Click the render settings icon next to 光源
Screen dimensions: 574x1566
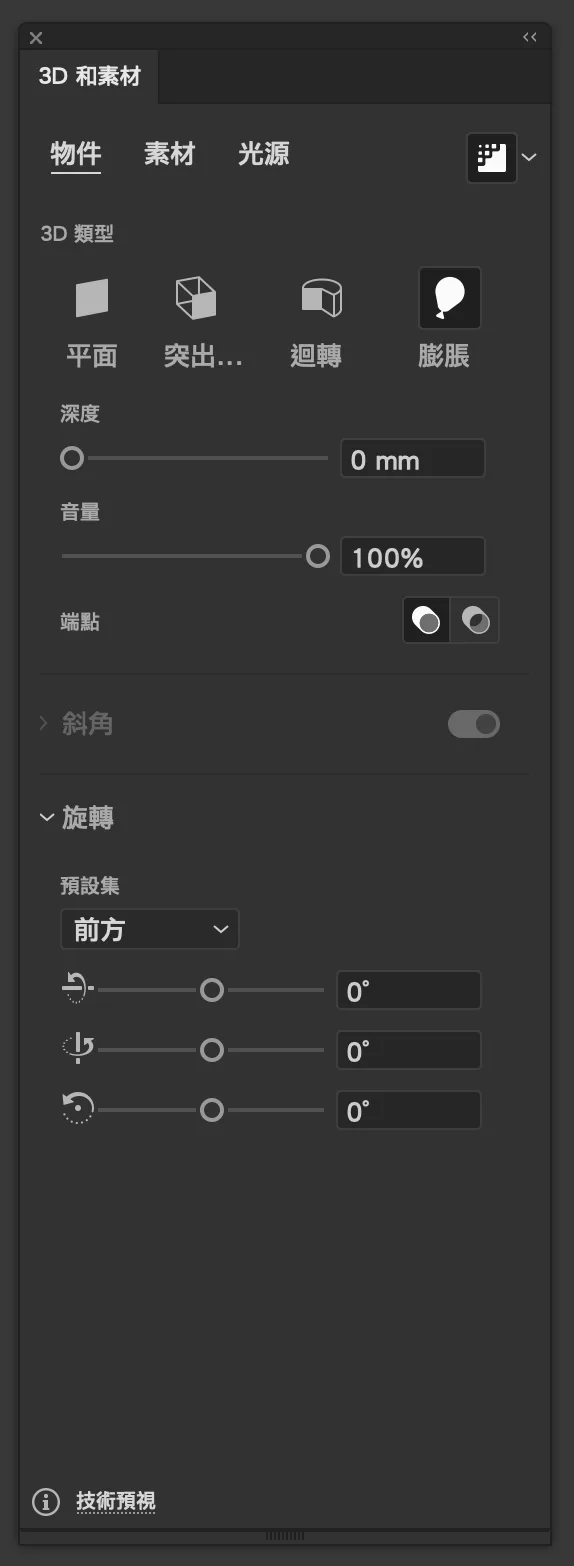(492, 157)
